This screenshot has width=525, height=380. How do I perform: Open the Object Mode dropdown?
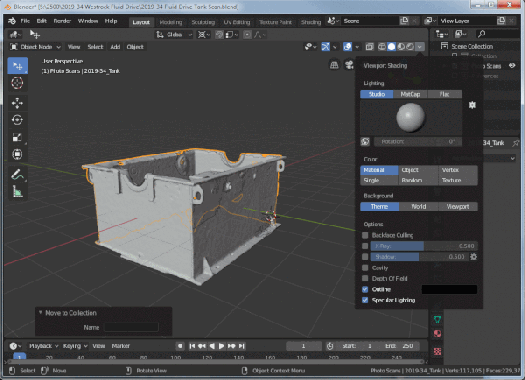tap(35, 47)
